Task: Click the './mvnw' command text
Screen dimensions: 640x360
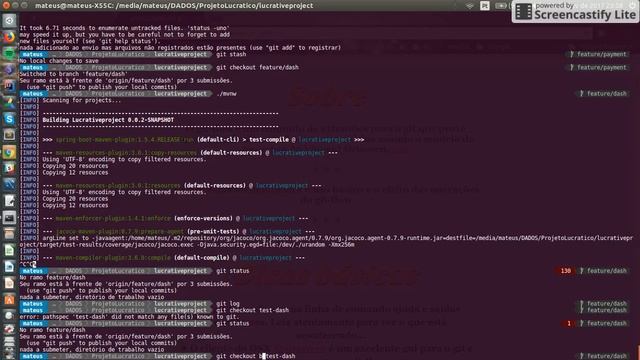Action: pos(226,93)
